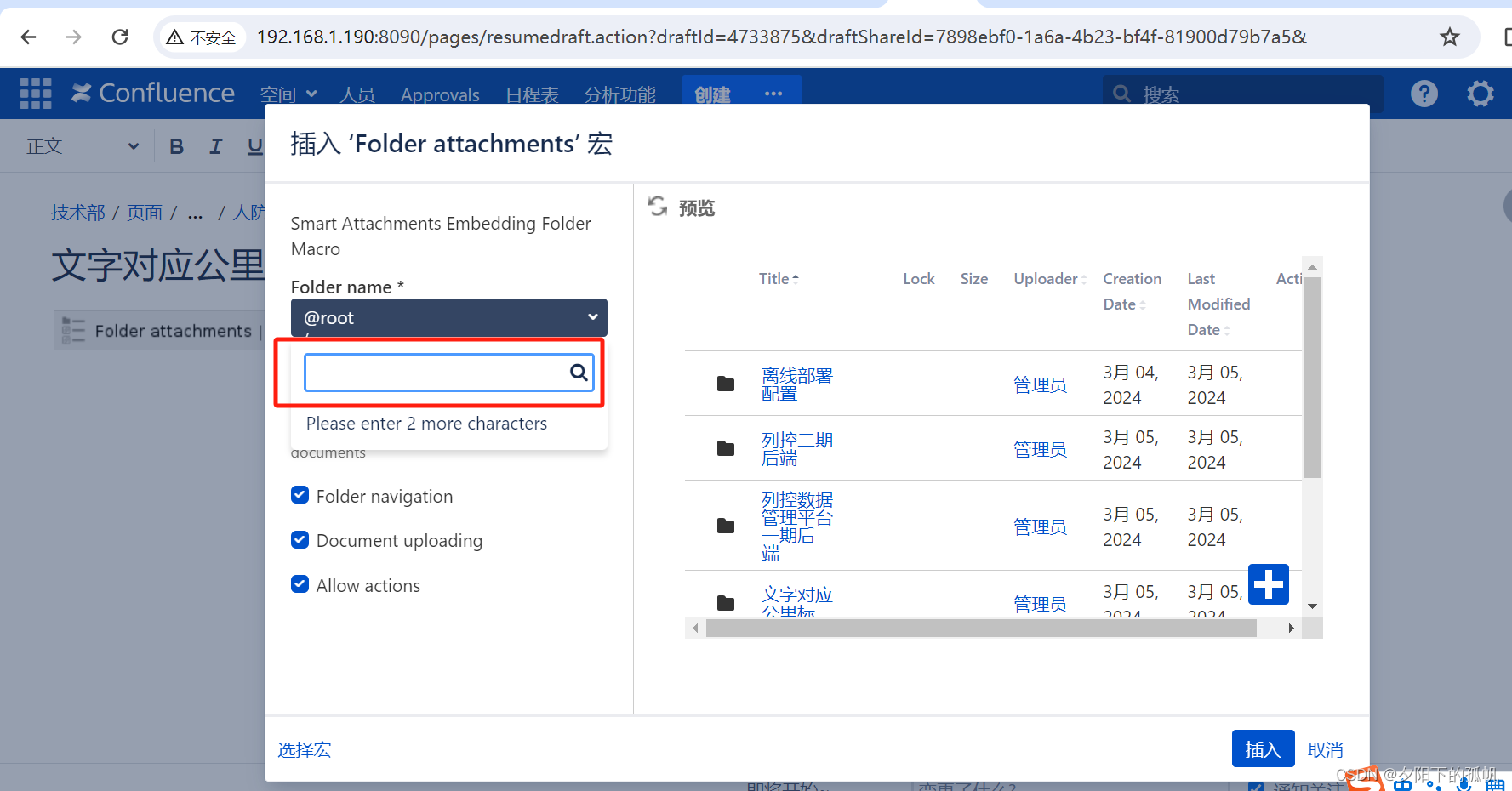The height and width of the screenshot is (791, 1512).
Task: Click the search magnifier in folder name field
Action: coord(579,373)
